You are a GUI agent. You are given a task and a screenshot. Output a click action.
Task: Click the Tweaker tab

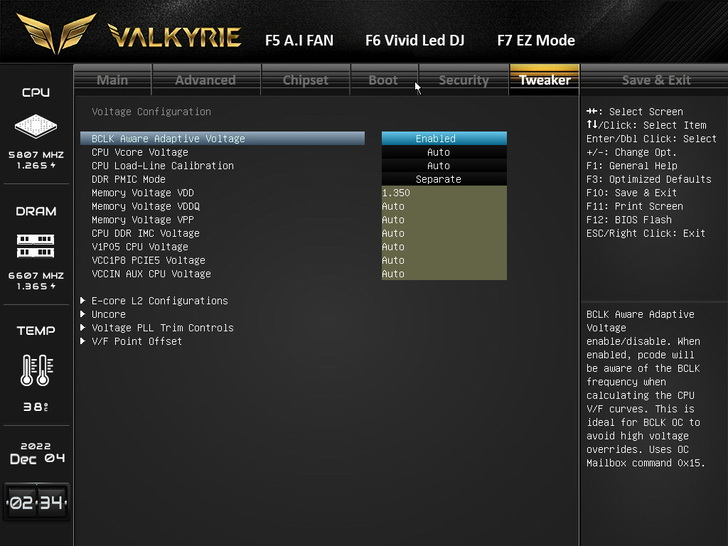click(545, 80)
